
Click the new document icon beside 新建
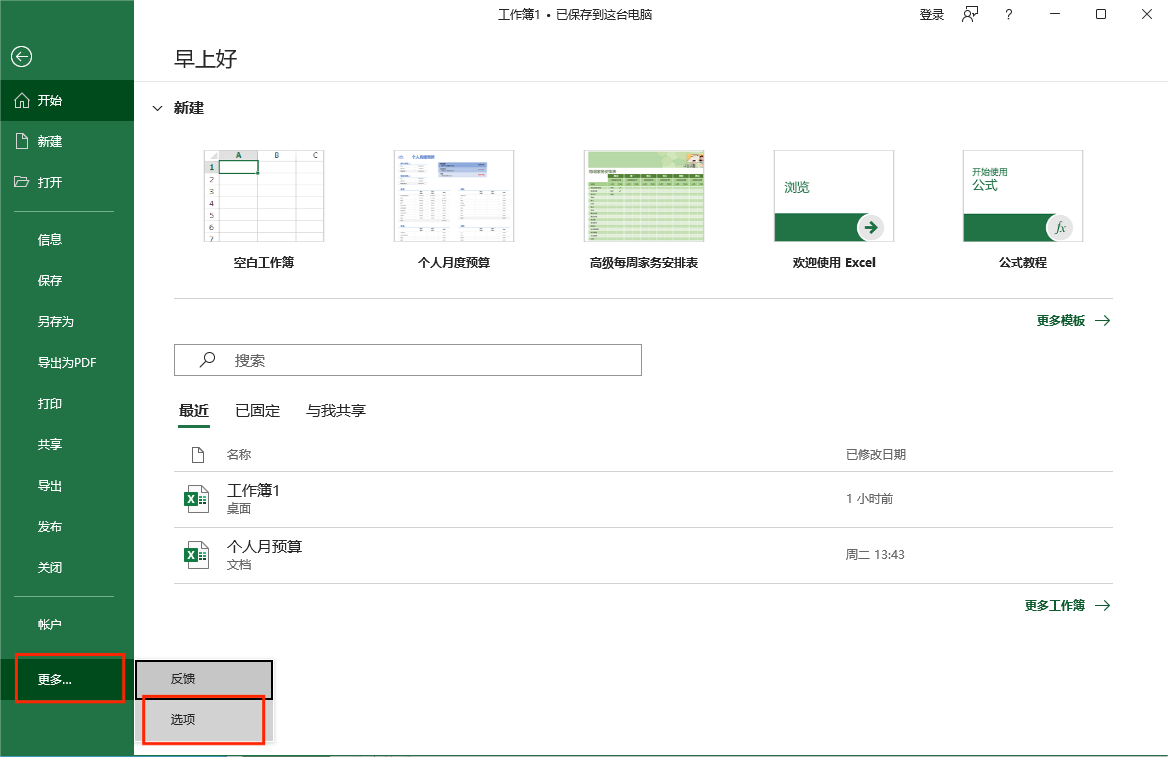[21, 142]
